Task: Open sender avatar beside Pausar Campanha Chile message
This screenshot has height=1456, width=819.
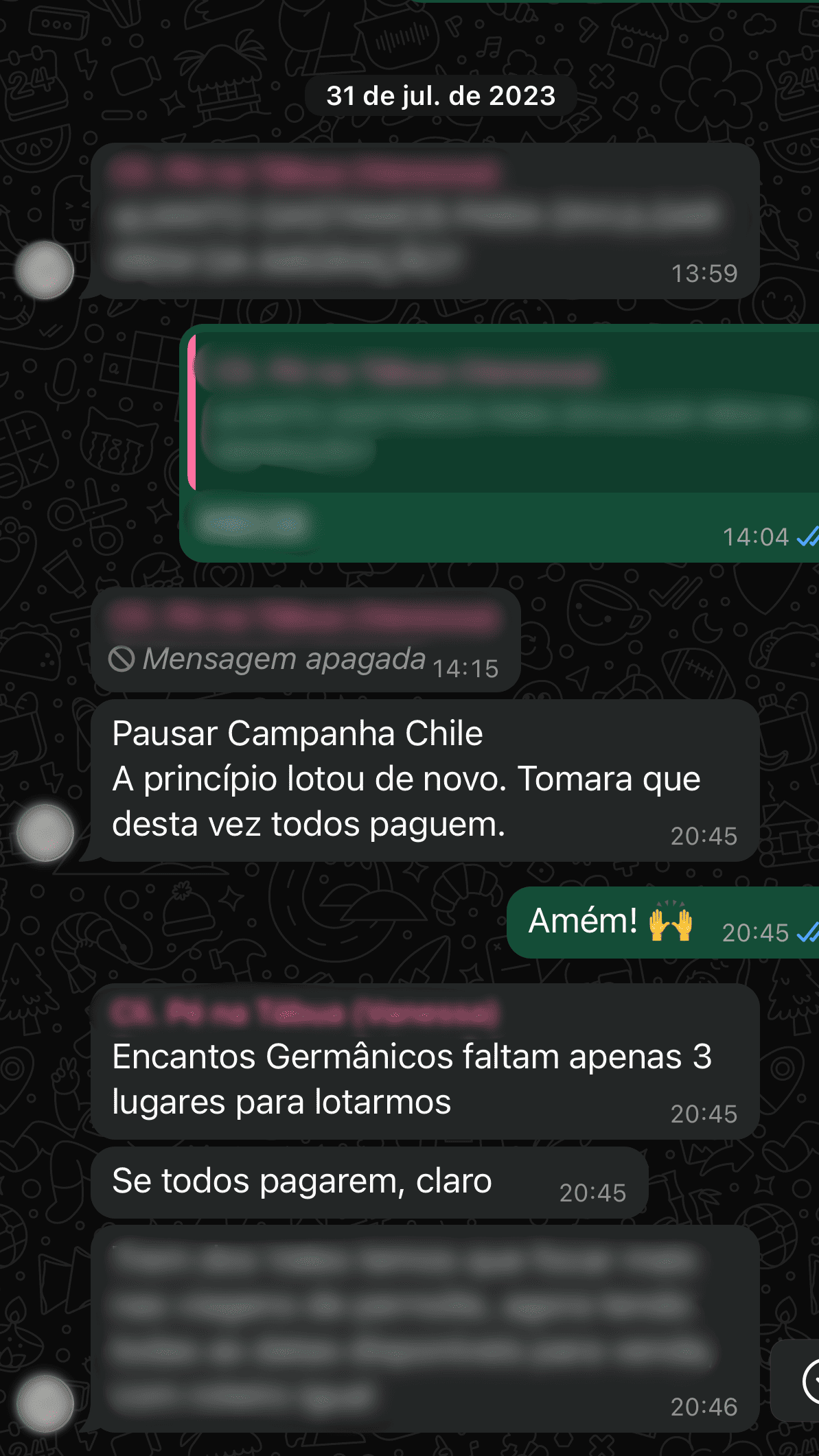Action: pyautogui.click(x=45, y=832)
